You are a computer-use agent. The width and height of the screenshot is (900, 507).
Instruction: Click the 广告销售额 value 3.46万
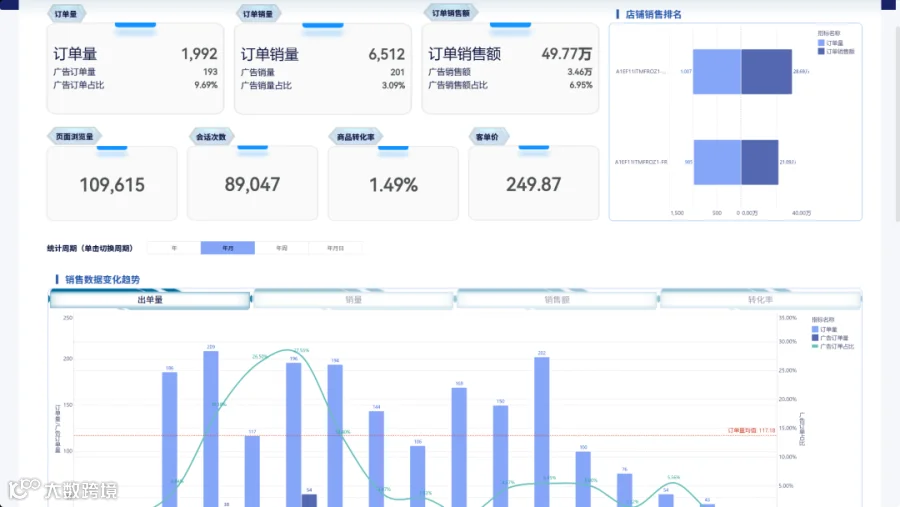(x=580, y=72)
